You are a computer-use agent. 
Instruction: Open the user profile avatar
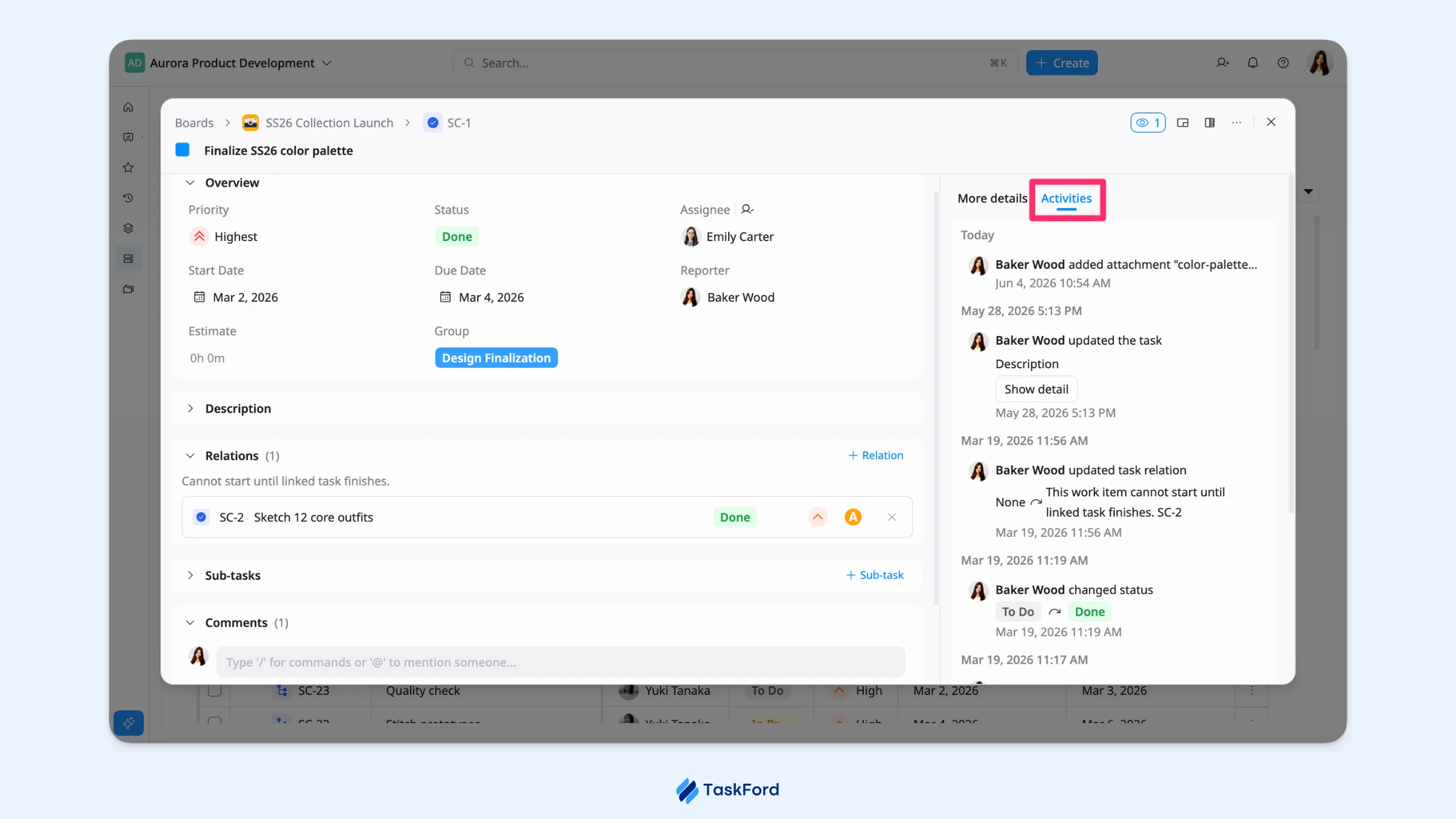[x=1319, y=62]
